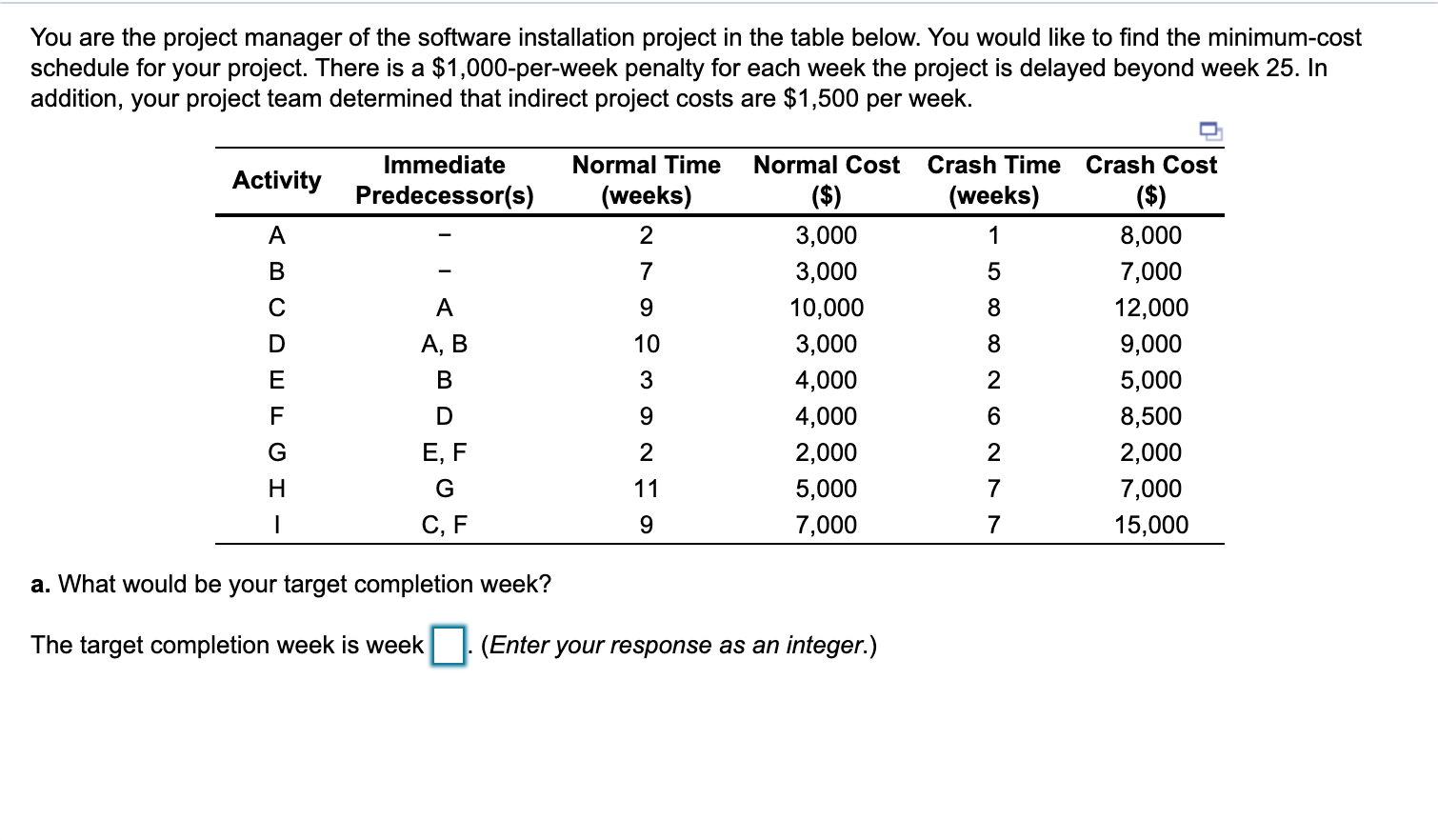Click Activity D's normal time of 10
The image size is (1438, 840).
[646, 344]
